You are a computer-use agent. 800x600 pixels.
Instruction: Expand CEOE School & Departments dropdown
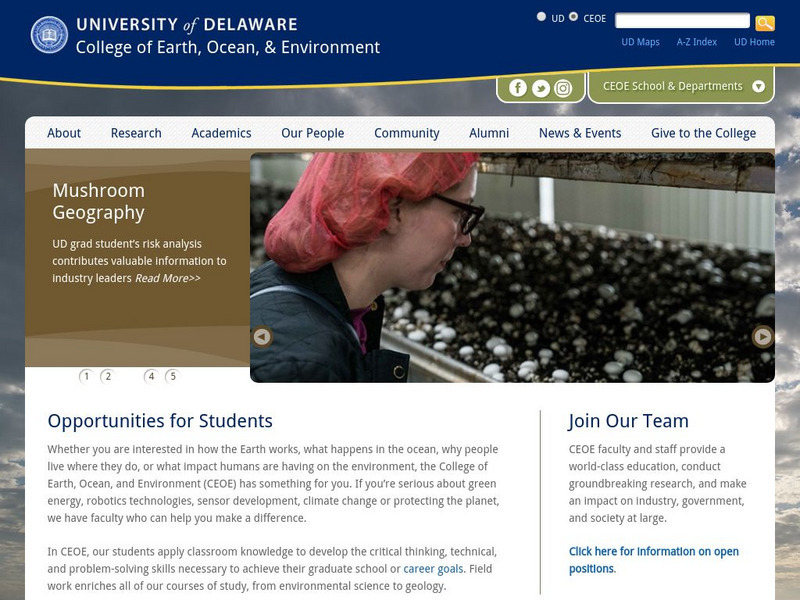click(x=681, y=86)
